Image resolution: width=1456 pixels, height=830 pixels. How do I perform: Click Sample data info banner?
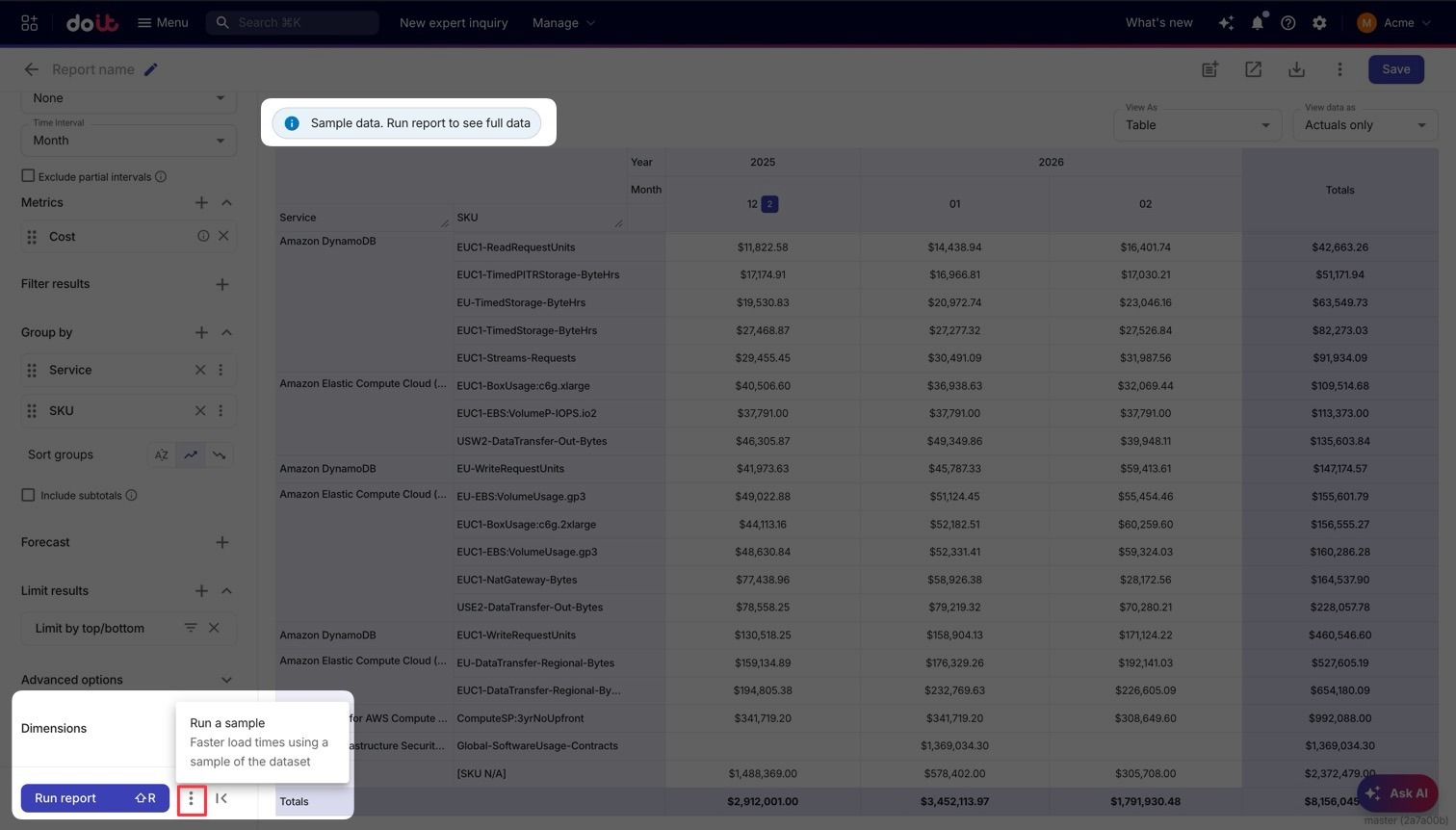tap(407, 123)
